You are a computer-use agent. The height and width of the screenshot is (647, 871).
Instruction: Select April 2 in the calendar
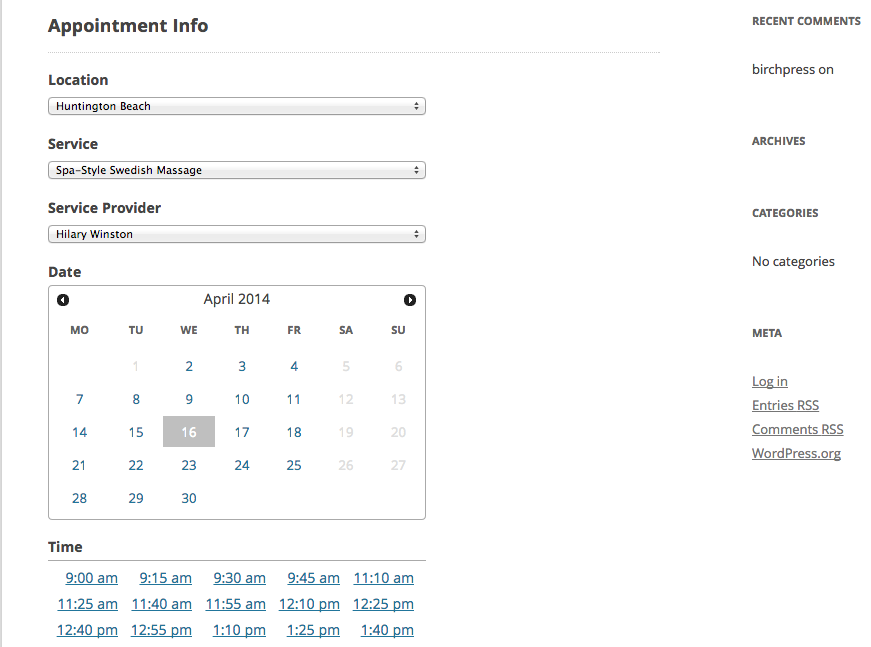[189, 366]
